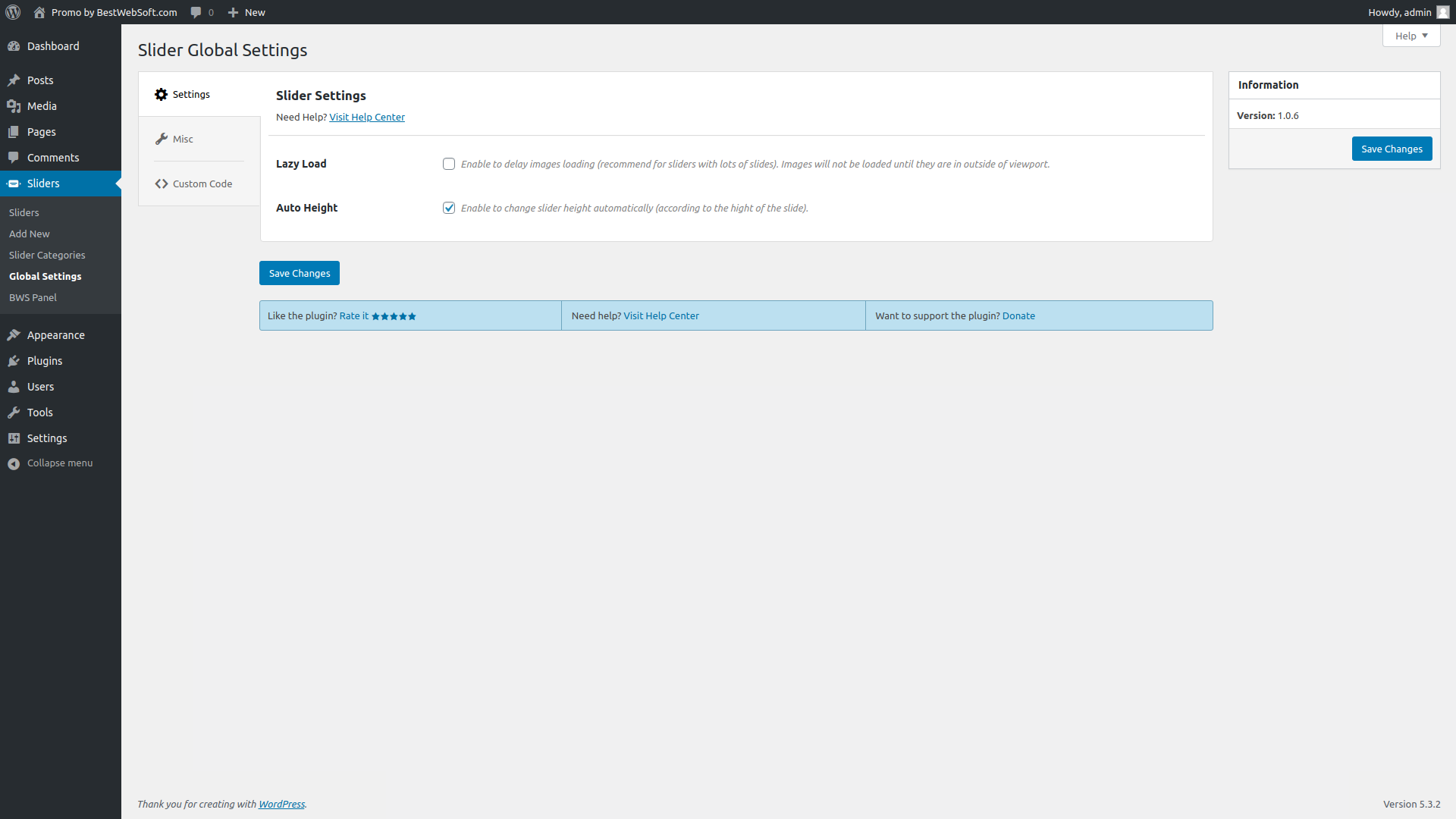Open the comments bubble icon in admin bar
Viewport: 1456px width, 819px height.
[196, 12]
